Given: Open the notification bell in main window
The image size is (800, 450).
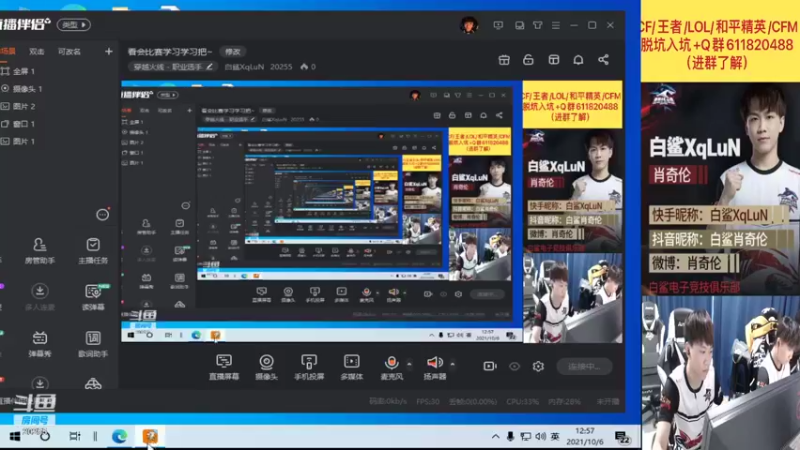Looking at the screenshot, I should [x=578, y=60].
